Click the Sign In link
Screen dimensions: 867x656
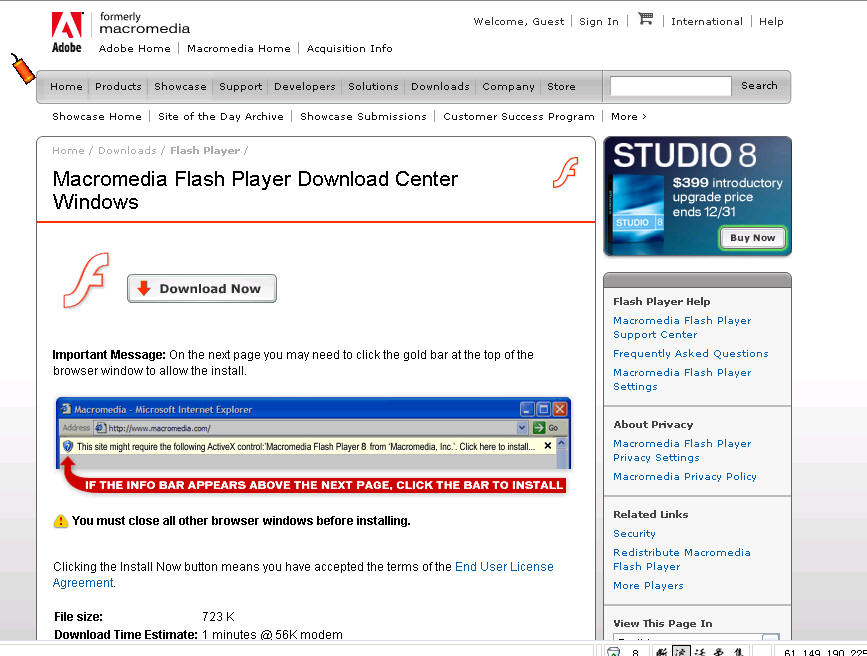(599, 22)
